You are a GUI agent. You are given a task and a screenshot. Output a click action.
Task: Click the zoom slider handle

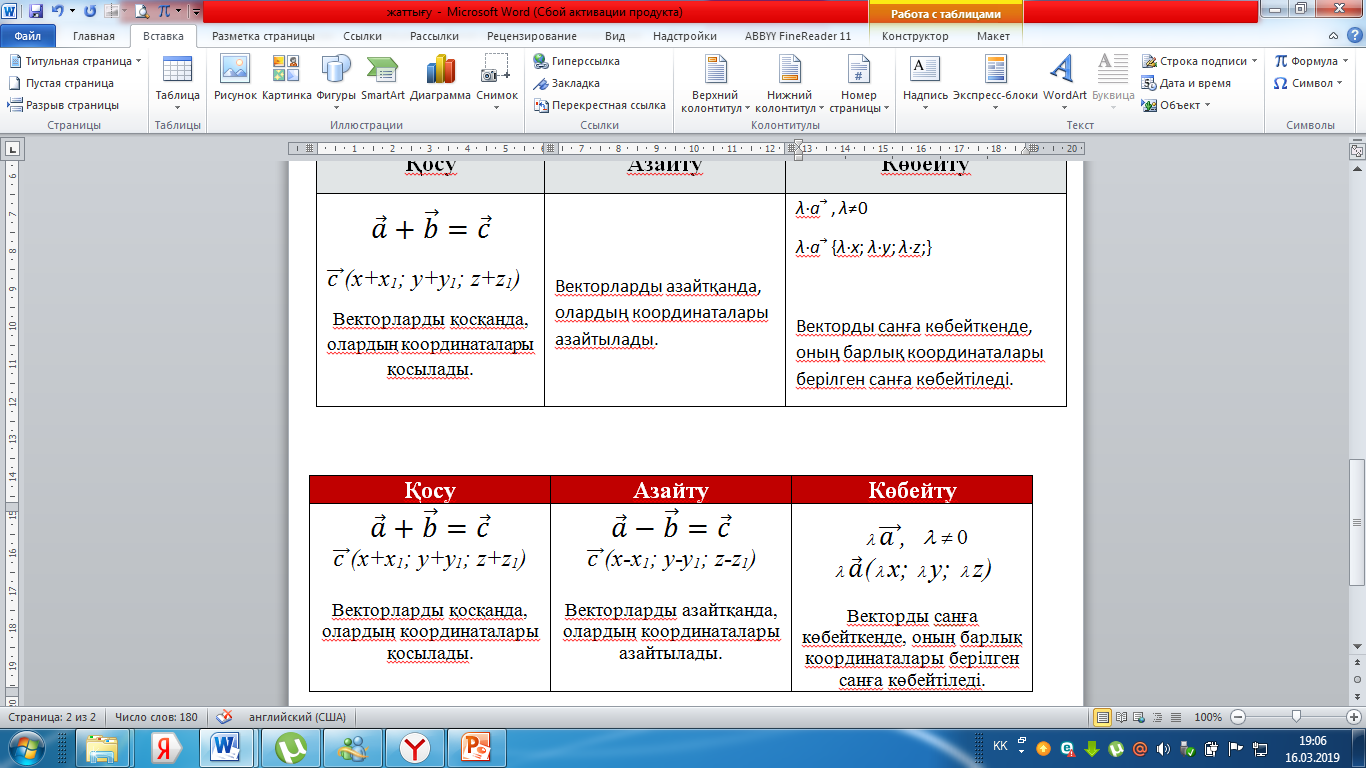point(1296,717)
